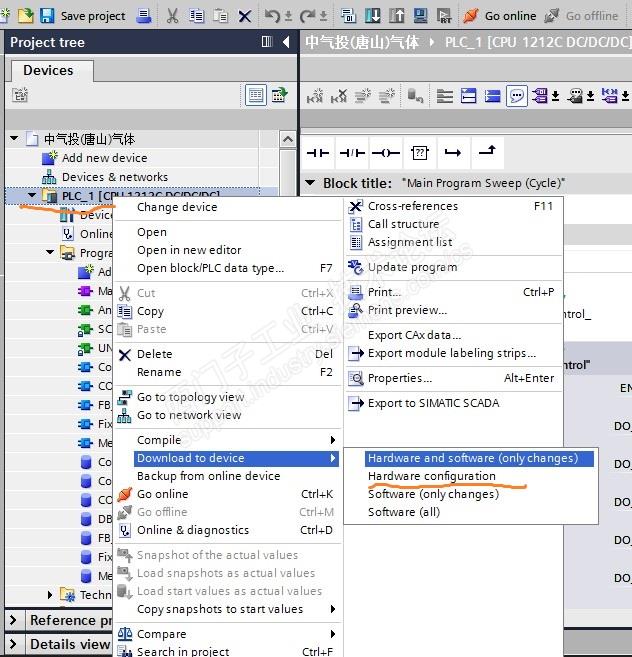Click the Upload from device toolbar icon
632x657 pixels.
click(x=396, y=16)
